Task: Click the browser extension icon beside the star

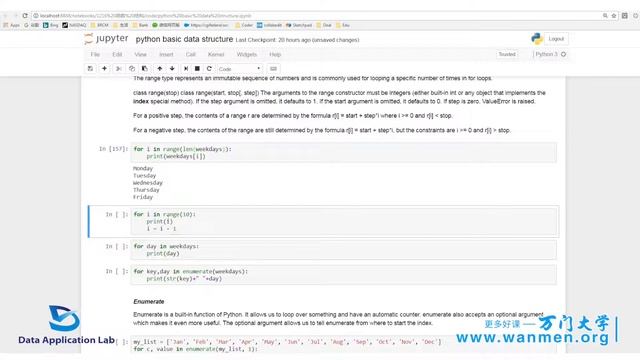Action: 624,16
